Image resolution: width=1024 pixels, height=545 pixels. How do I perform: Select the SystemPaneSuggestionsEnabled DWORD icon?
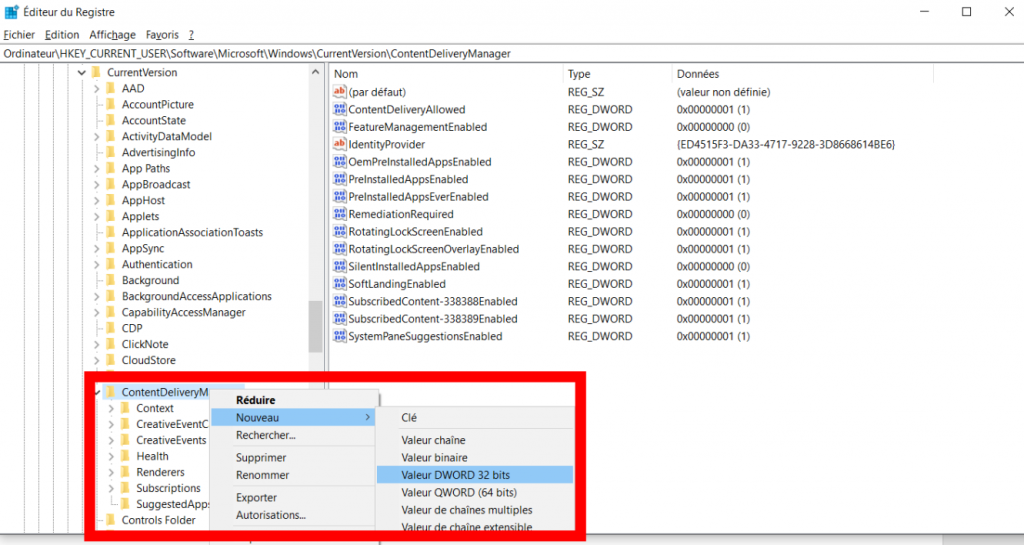339,336
